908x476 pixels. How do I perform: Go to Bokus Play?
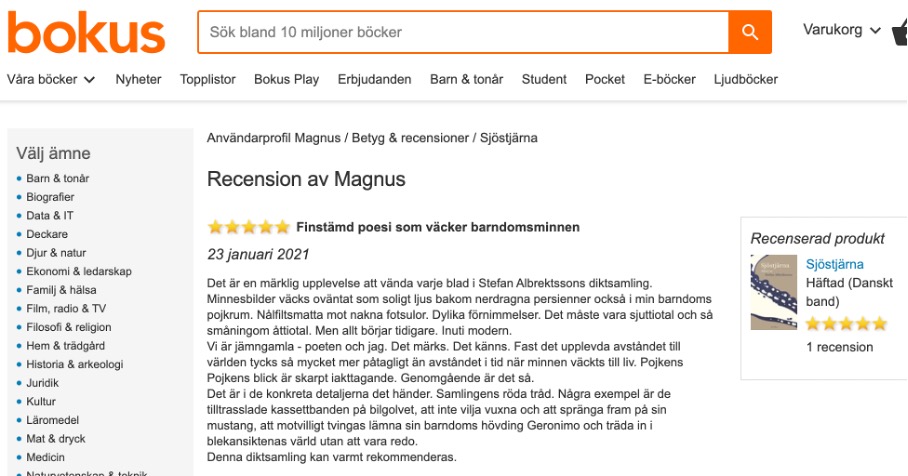[x=286, y=79]
